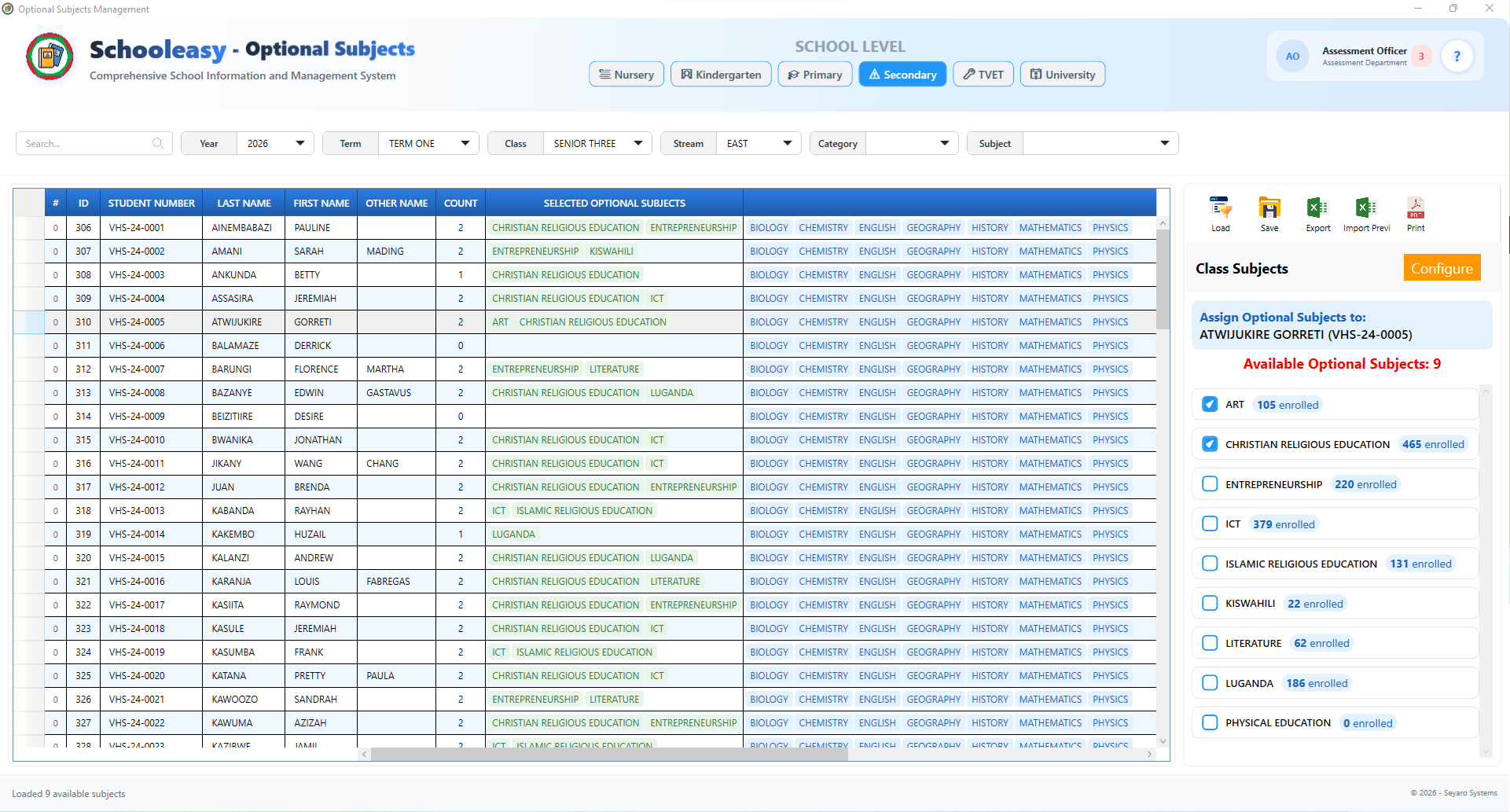Sort by FIRST NAME column header
1510x812 pixels.
pyautogui.click(x=321, y=203)
